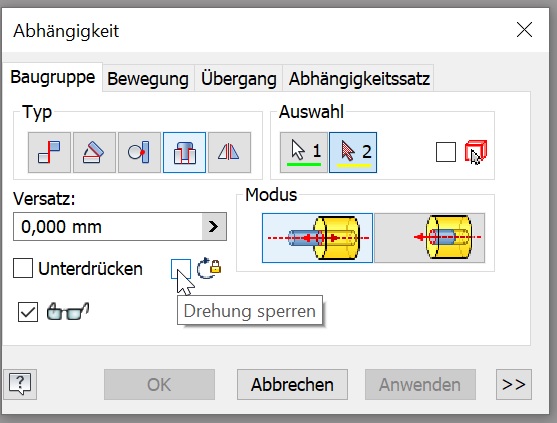Activate the second selection arrow button

tap(353, 152)
